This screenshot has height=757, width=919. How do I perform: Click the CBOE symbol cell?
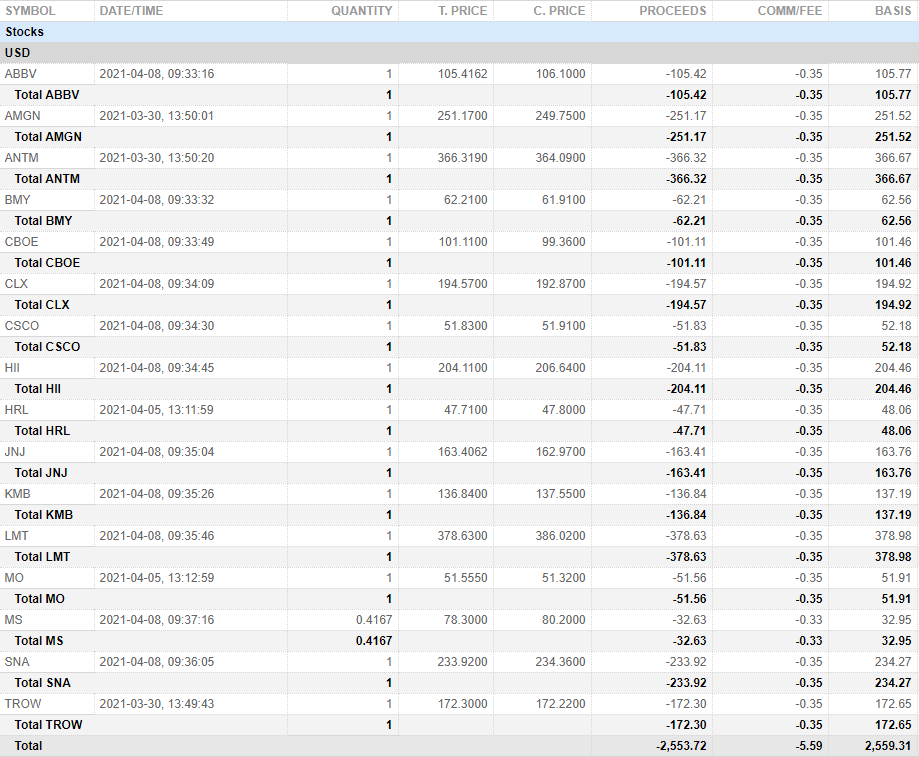(22, 242)
